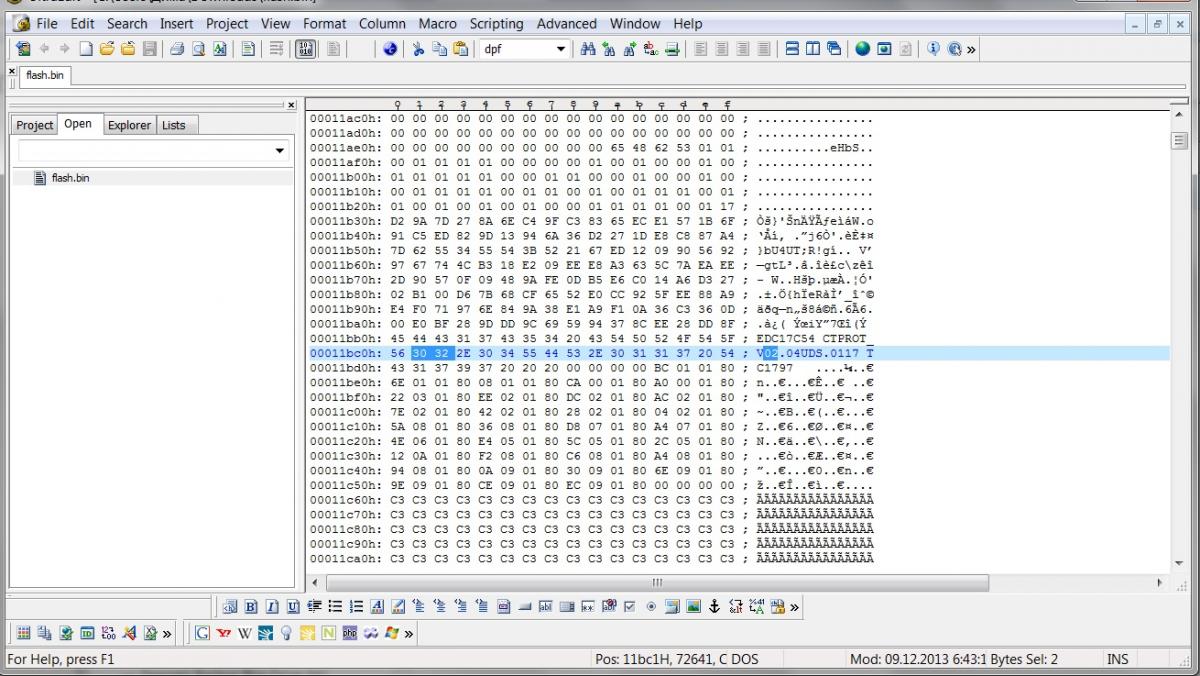This screenshot has width=1200, height=676.
Task: Click the HTML image insert icon
Action: click(x=693, y=606)
